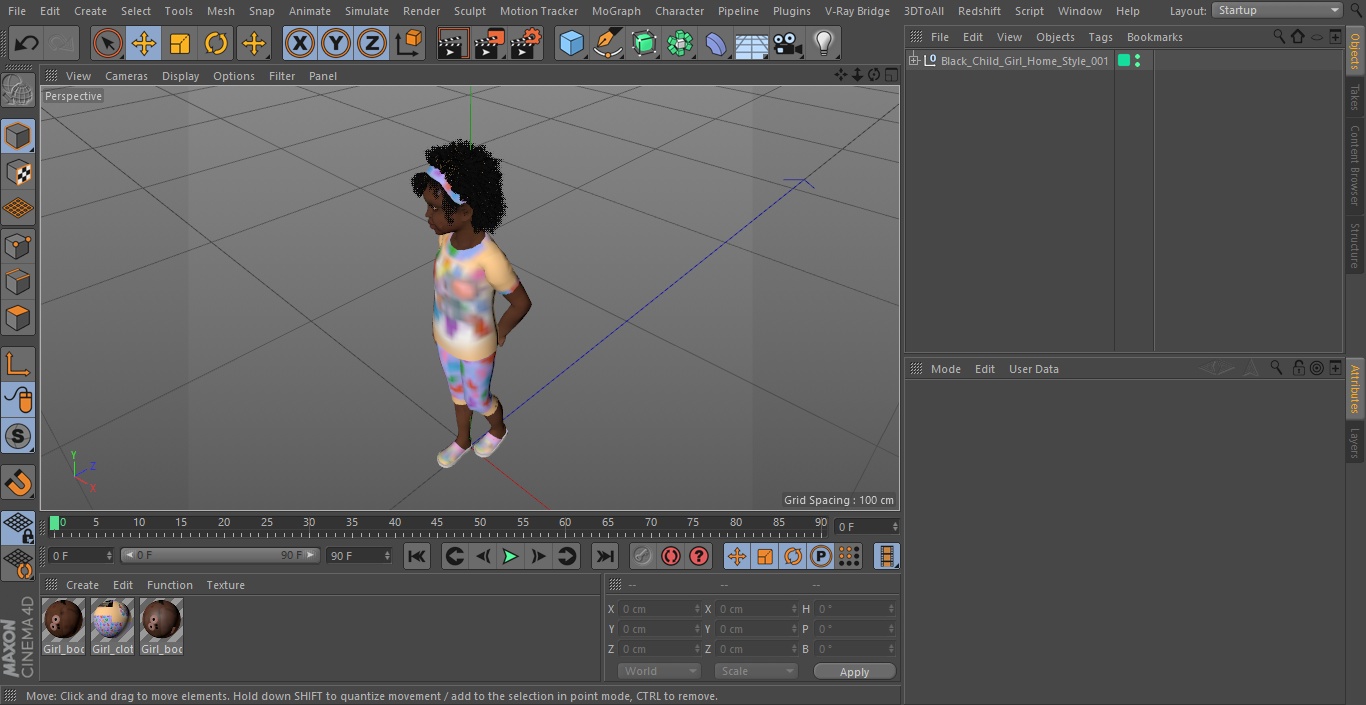Select the Scale tool

180,43
